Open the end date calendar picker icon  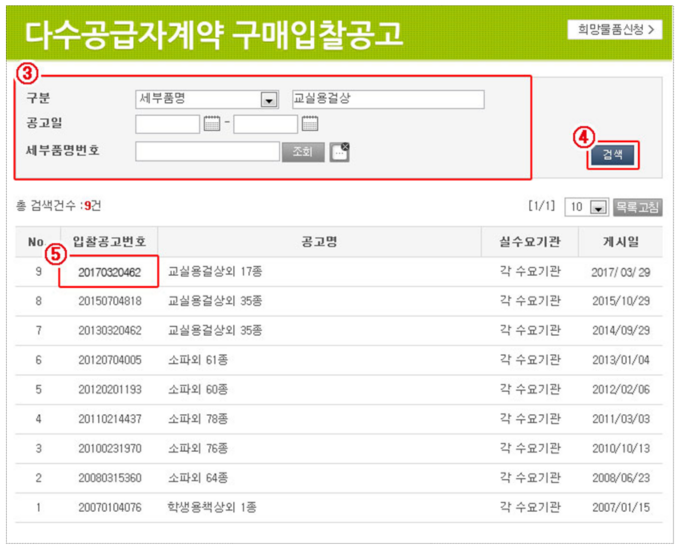(310, 124)
